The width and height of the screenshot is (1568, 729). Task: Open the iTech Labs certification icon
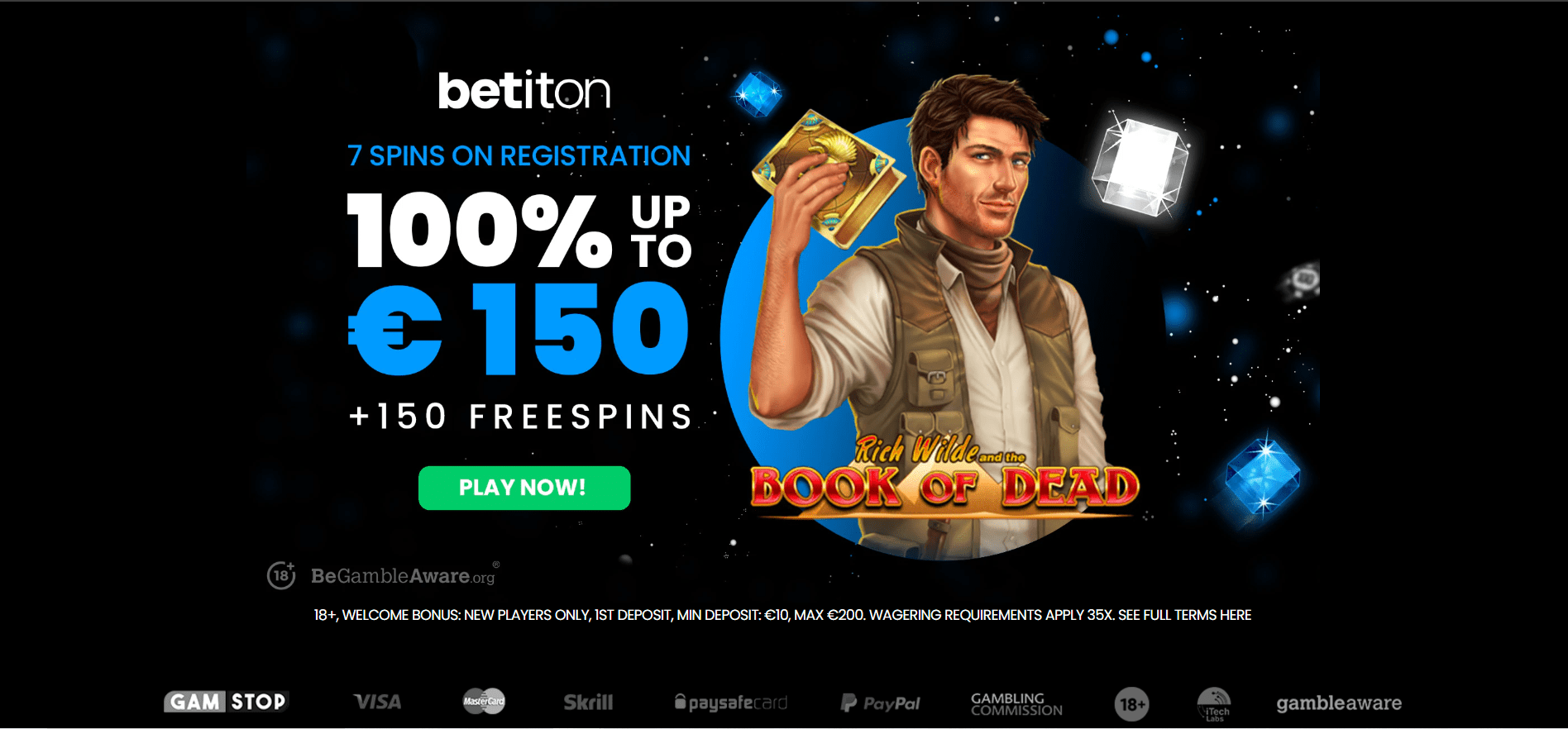coord(1214,704)
